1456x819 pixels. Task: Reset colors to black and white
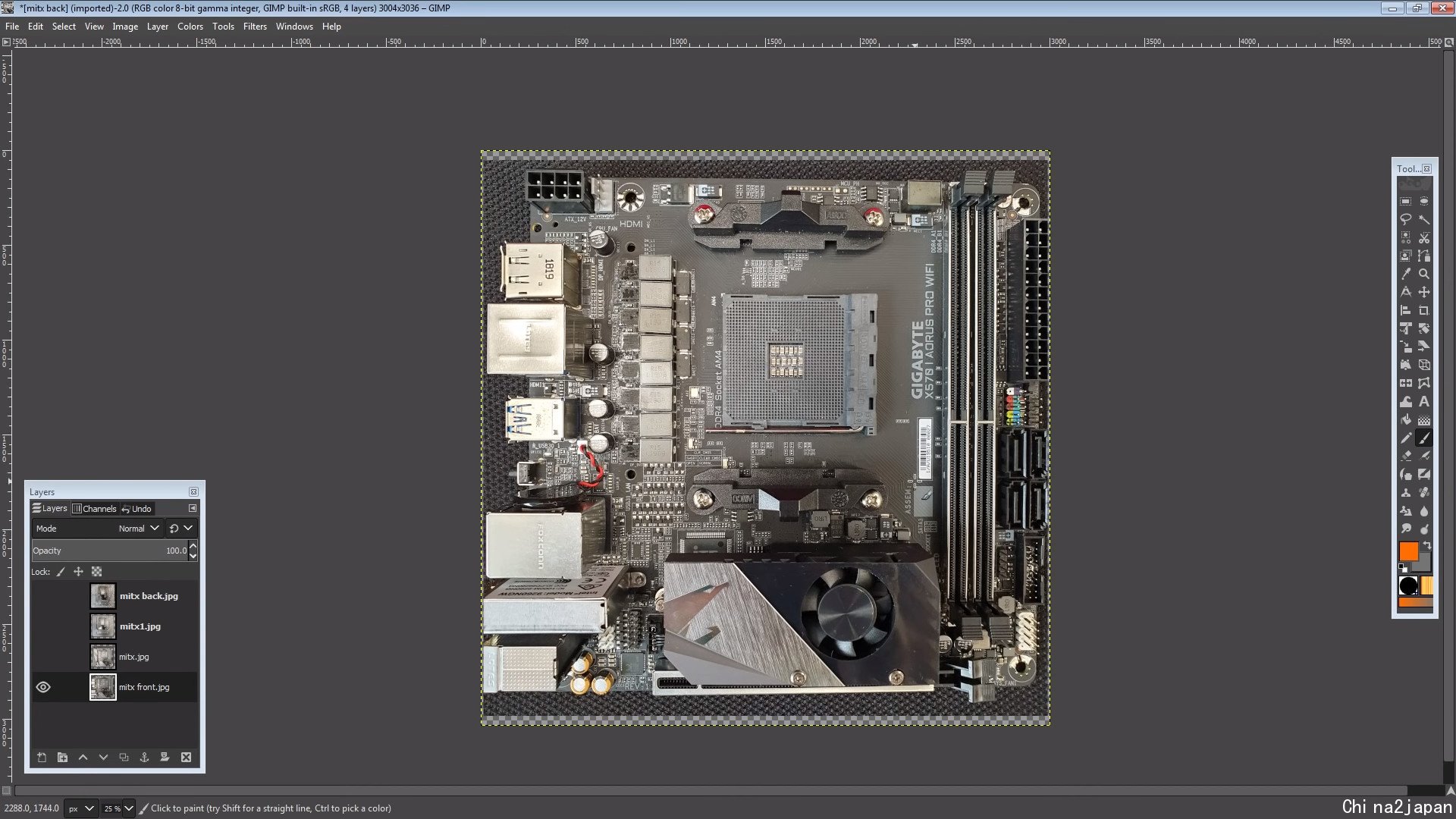(1402, 567)
